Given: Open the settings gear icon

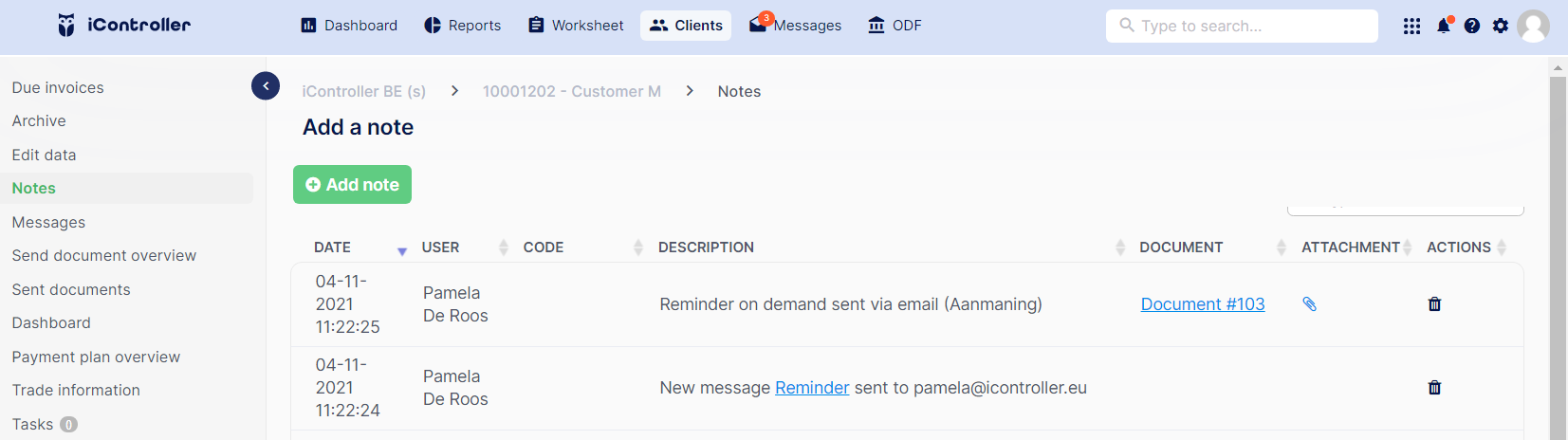Looking at the screenshot, I should 1501,26.
